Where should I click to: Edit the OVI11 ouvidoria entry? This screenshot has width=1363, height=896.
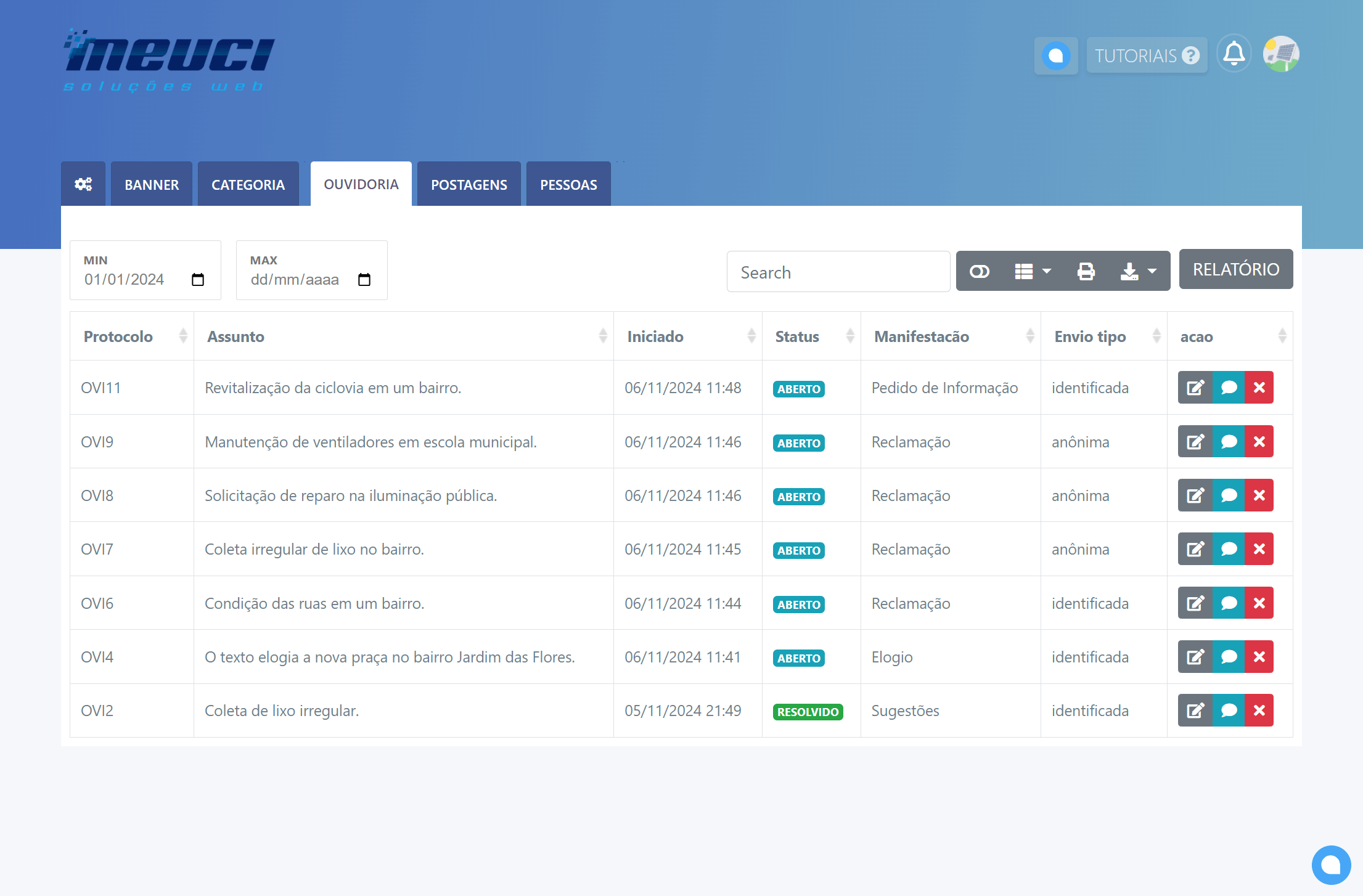click(1195, 388)
